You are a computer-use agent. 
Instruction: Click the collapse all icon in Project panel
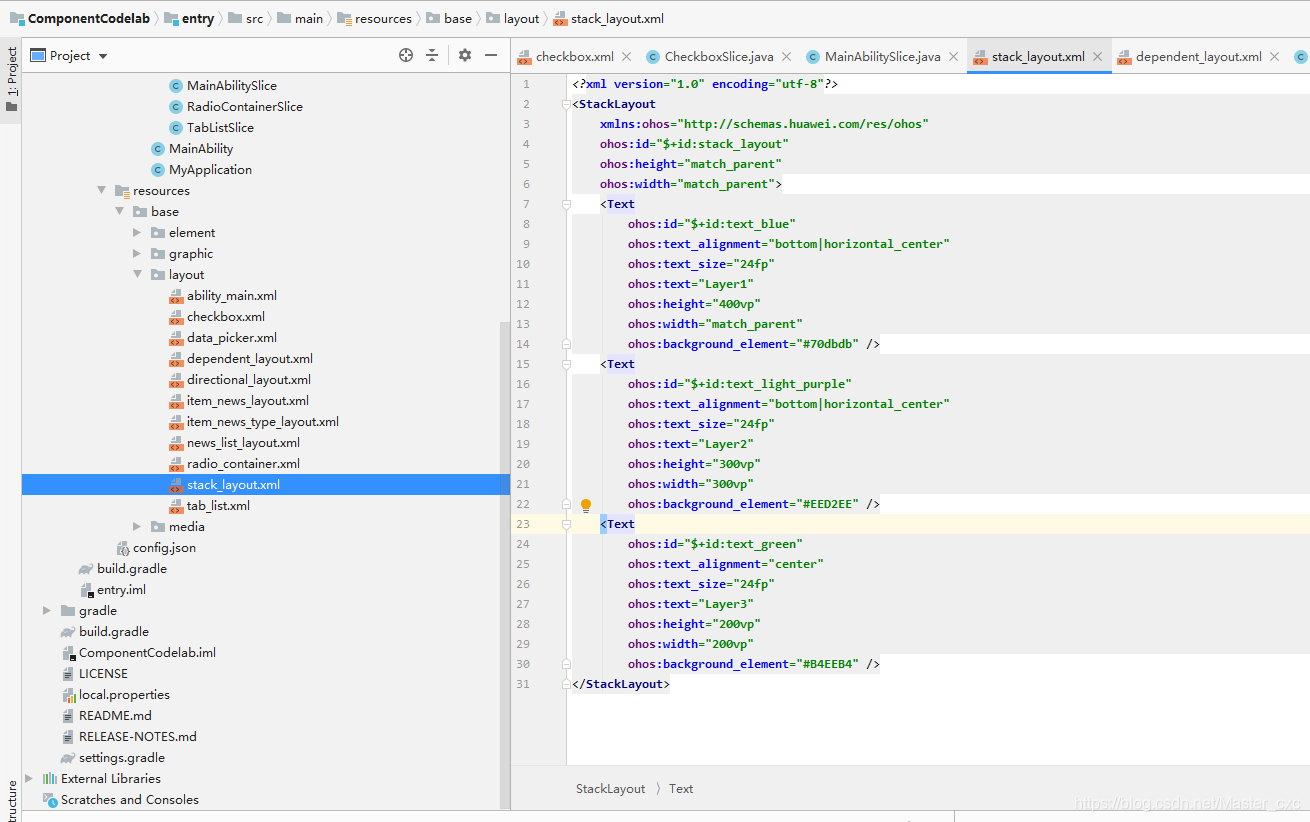432,56
